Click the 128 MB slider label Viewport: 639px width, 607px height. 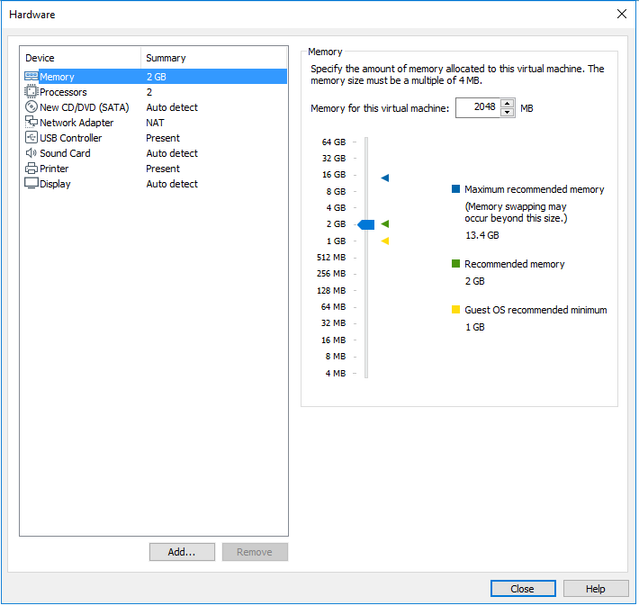click(x=331, y=291)
